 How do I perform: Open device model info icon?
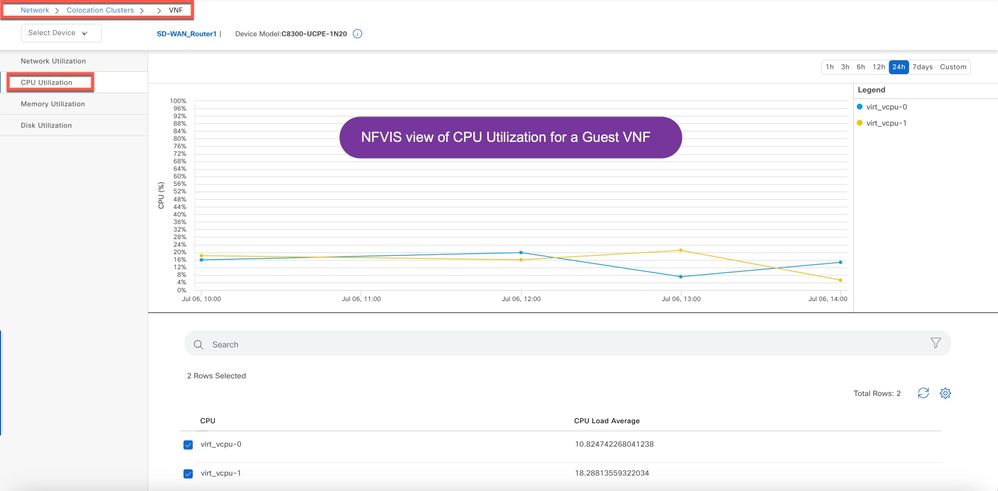point(357,34)
